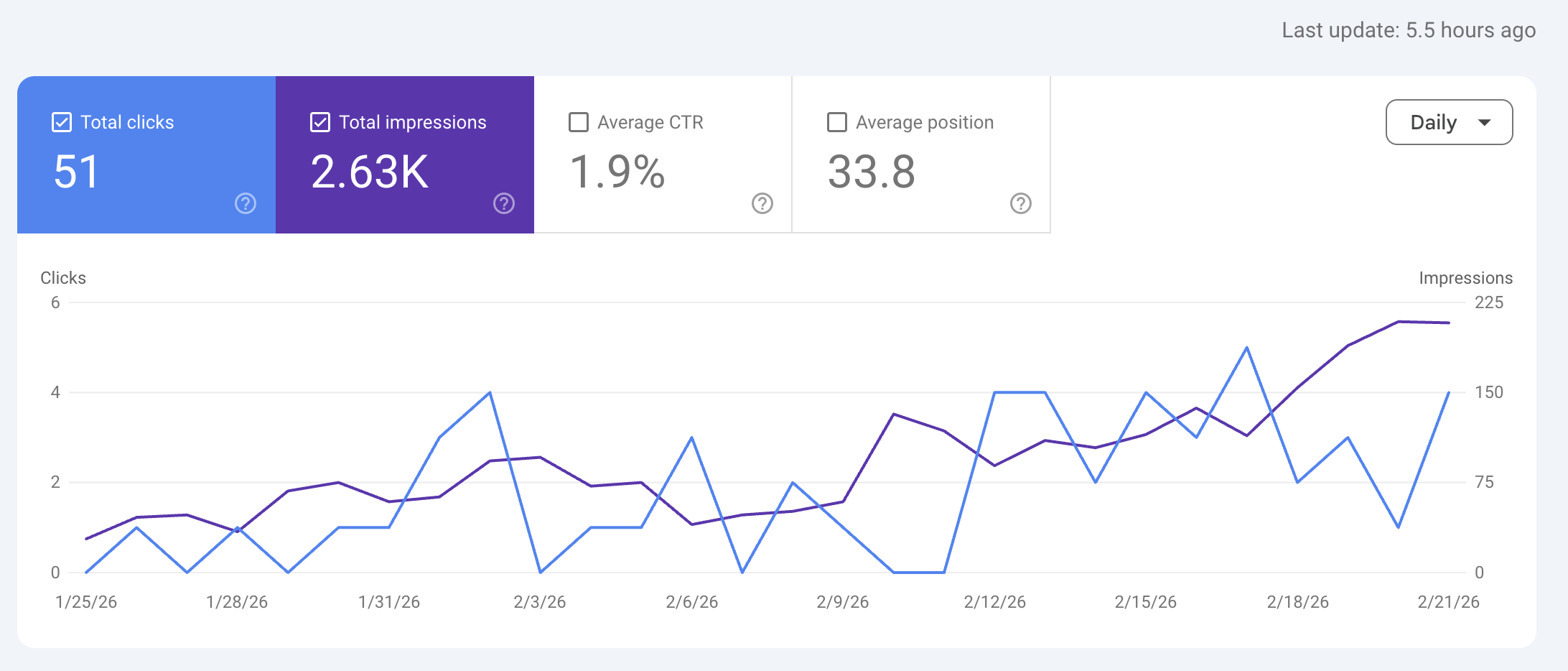
Task: Disable the Total impressions checkbox
Action: pos(319,122)
